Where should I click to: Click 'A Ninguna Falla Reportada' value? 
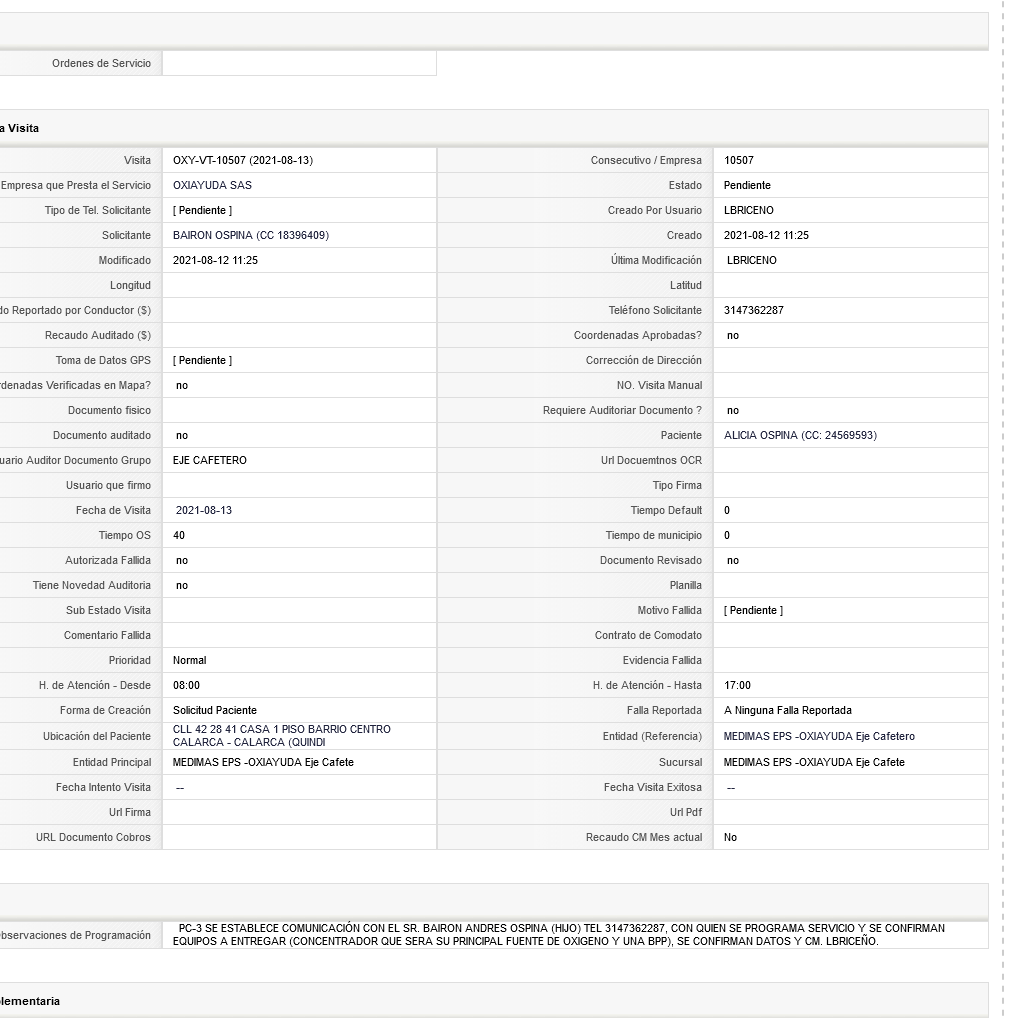[x=788, y=710]
